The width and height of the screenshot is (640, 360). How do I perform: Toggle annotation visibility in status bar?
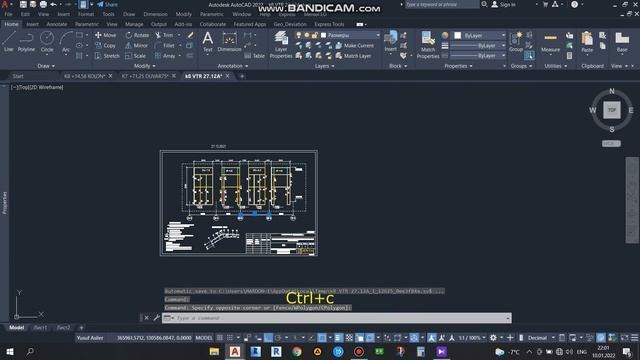tap(432, 338)
